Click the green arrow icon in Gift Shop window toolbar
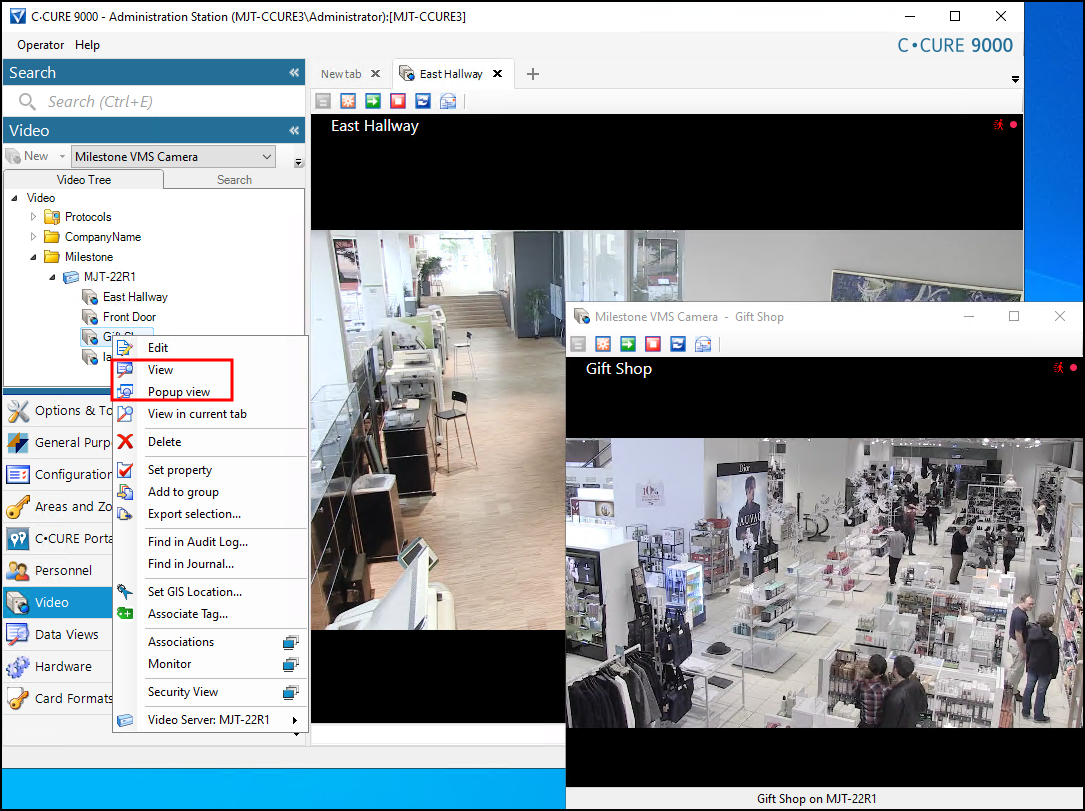 (x=628, y=344)
